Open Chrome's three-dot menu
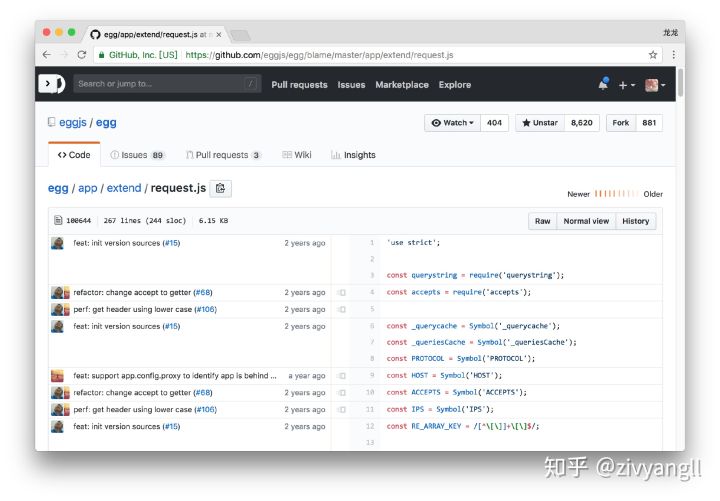The height and width of the screenshot is (501, 720). click(673, 55)
